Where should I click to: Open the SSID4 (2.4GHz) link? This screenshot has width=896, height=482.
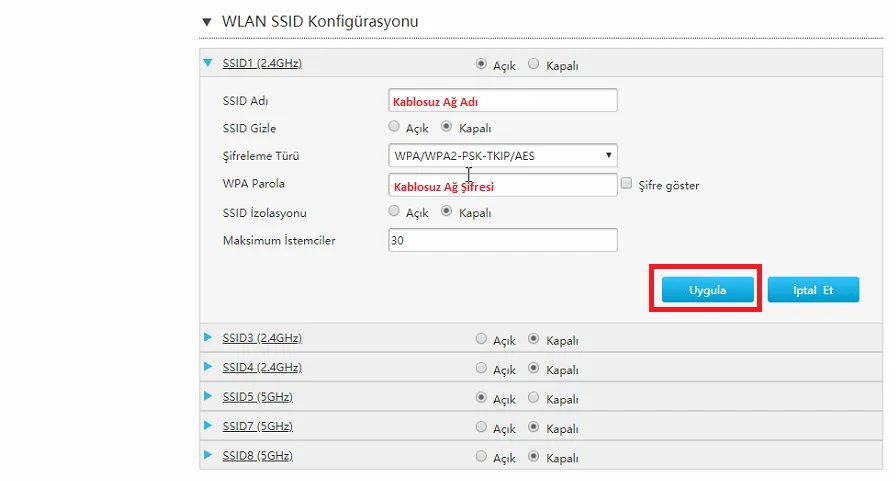point(262,367)
